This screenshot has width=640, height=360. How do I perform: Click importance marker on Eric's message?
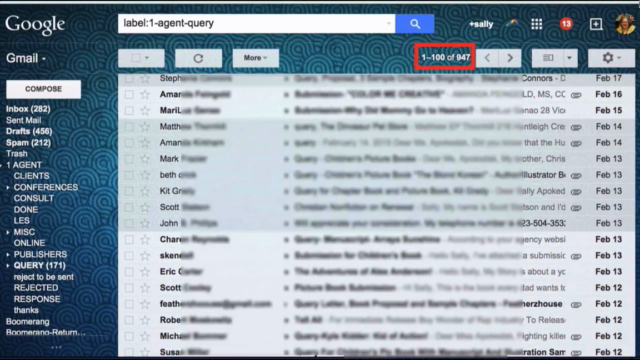(x=286, y=272)
